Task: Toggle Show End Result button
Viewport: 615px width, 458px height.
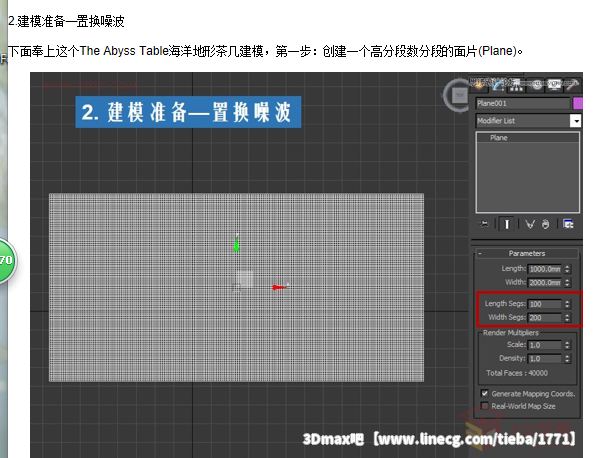Action: (507, 224)
